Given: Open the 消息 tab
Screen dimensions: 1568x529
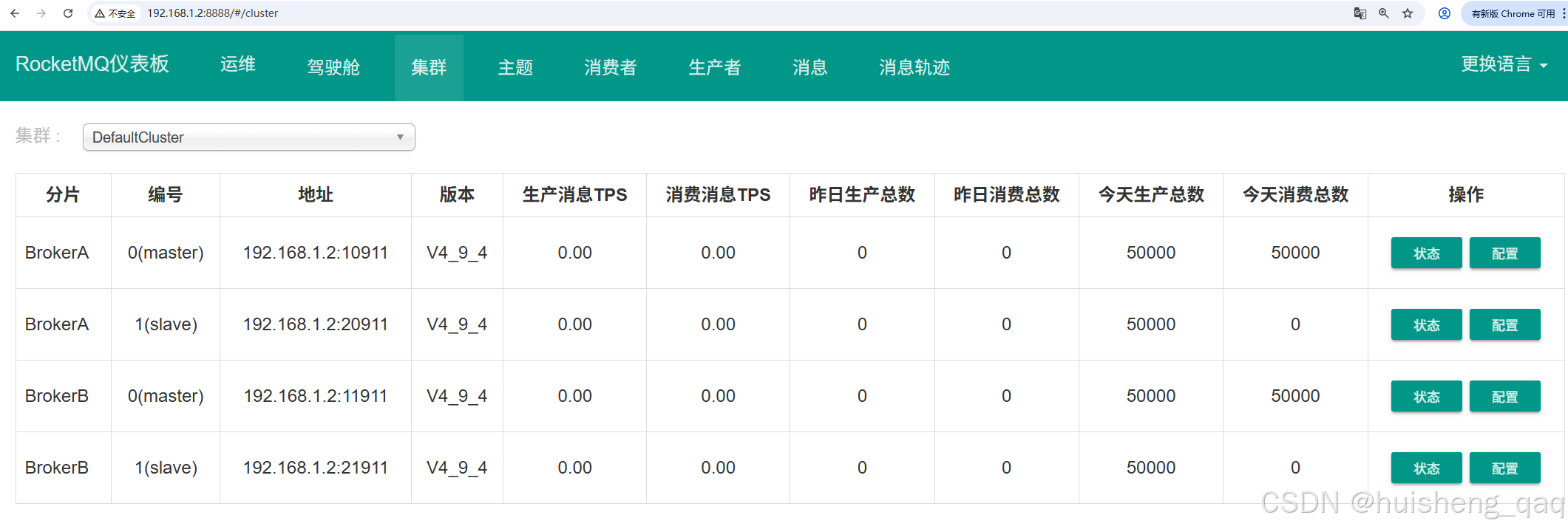Looking at the screenshot, I should (810, 67).
